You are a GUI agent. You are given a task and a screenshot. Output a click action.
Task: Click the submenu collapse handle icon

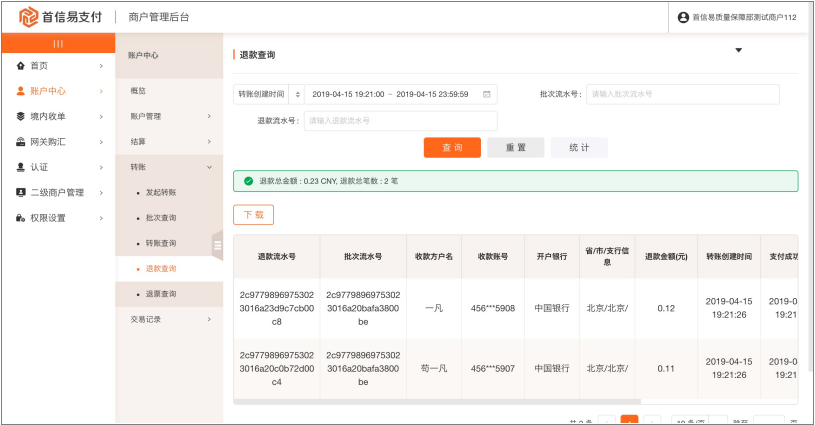click(x=218, y=245)
